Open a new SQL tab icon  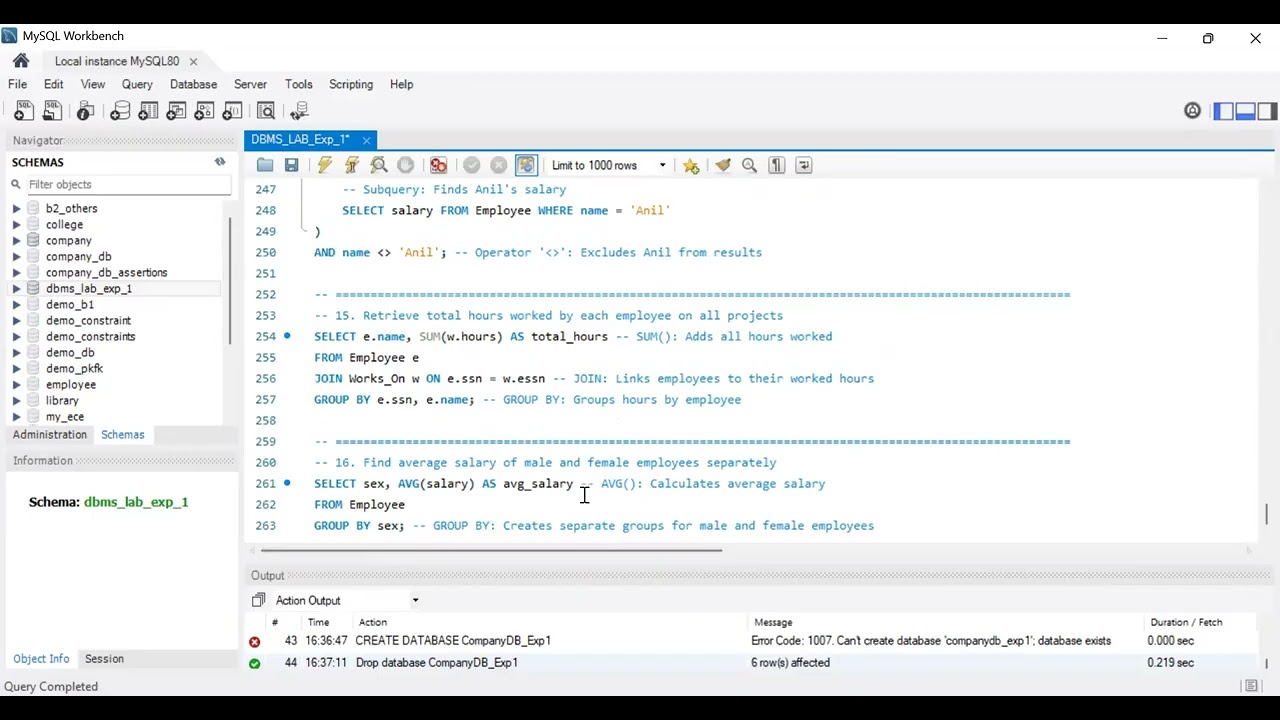pyautogui.click(x=23, y=111)
